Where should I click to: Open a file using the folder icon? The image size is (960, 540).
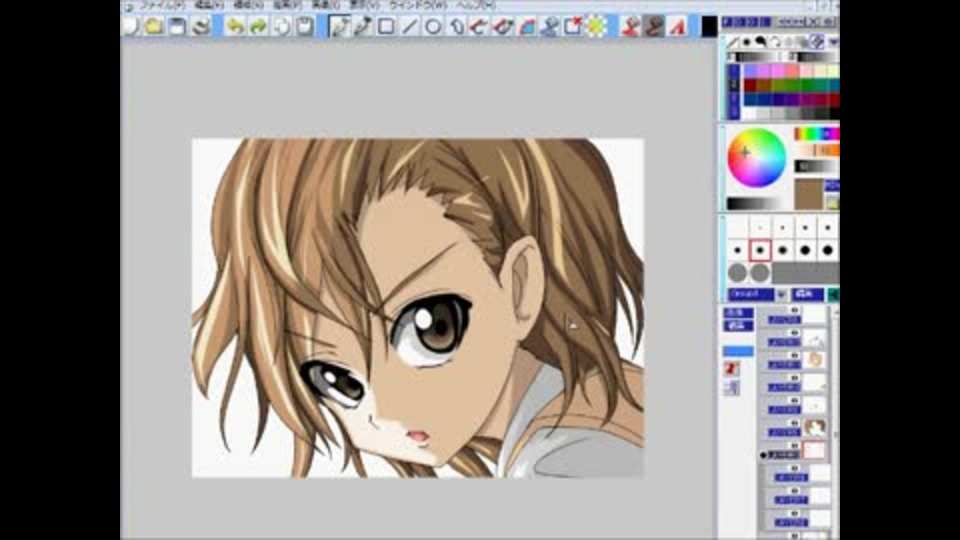coord(153,26)
